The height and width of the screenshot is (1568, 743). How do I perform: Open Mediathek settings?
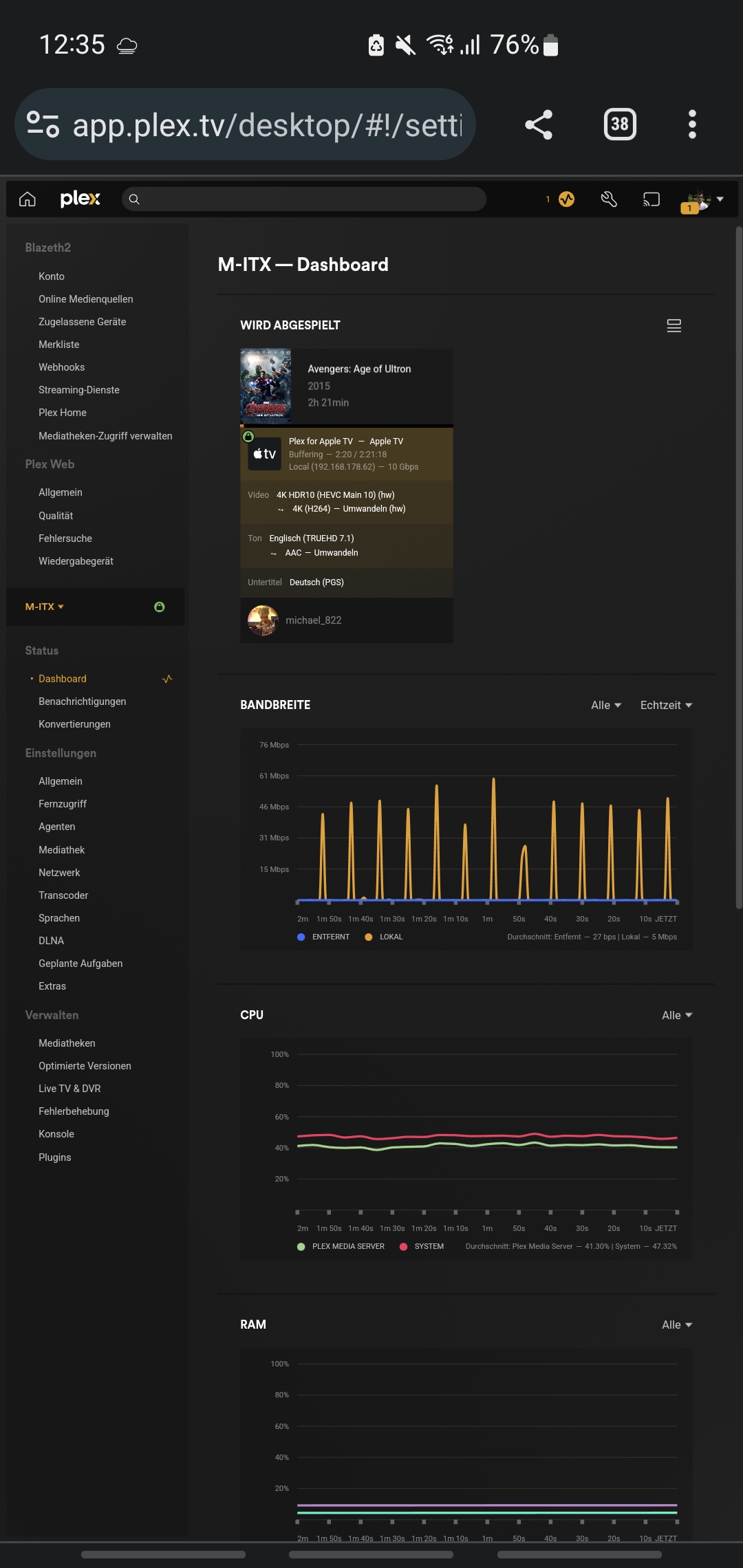point(62,850)
